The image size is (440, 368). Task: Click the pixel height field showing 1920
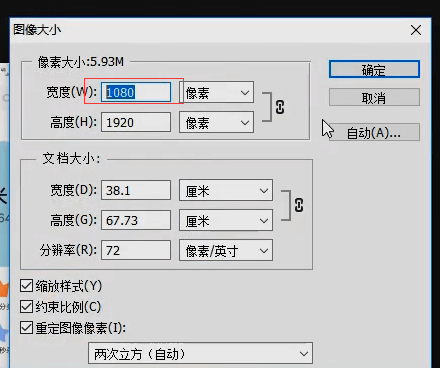(136, 122)
